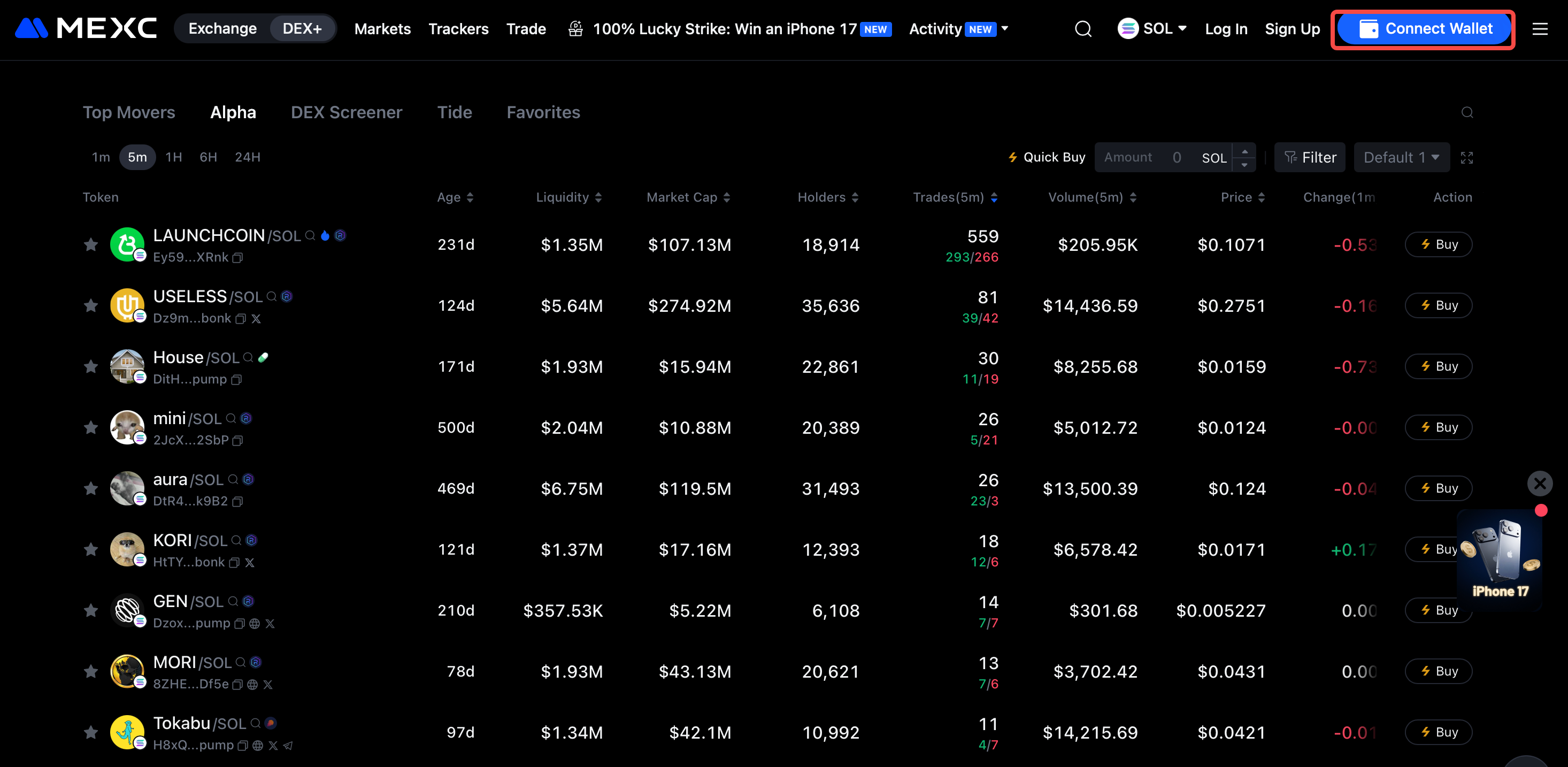Increase Quick Buy amount with up stepper
The image size is (1568, 767).
pos(1244,151)
